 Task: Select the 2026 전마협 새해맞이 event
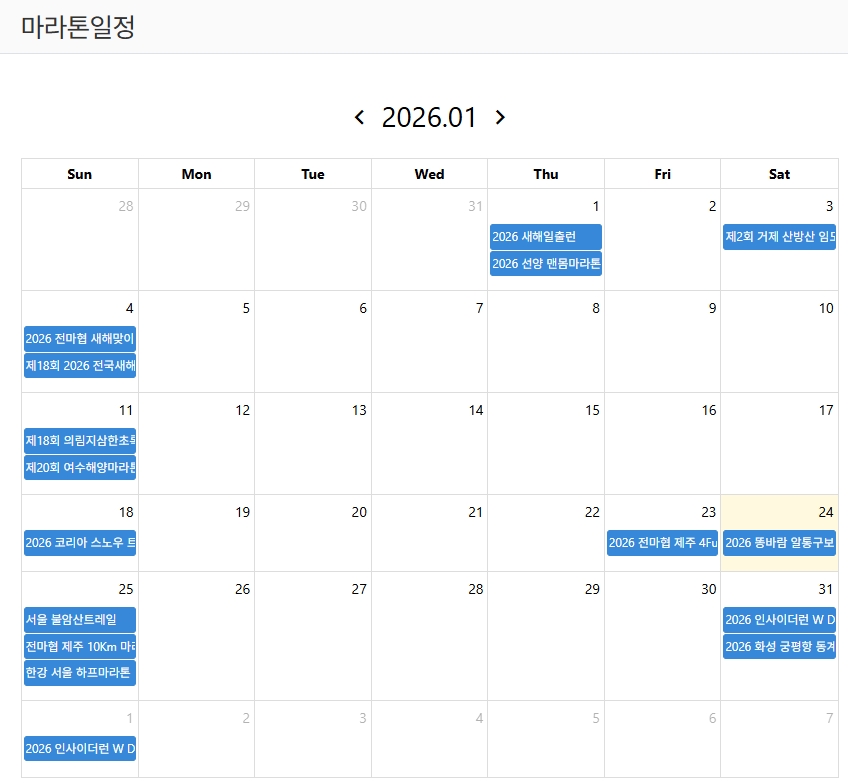click(x=80, y=339)
